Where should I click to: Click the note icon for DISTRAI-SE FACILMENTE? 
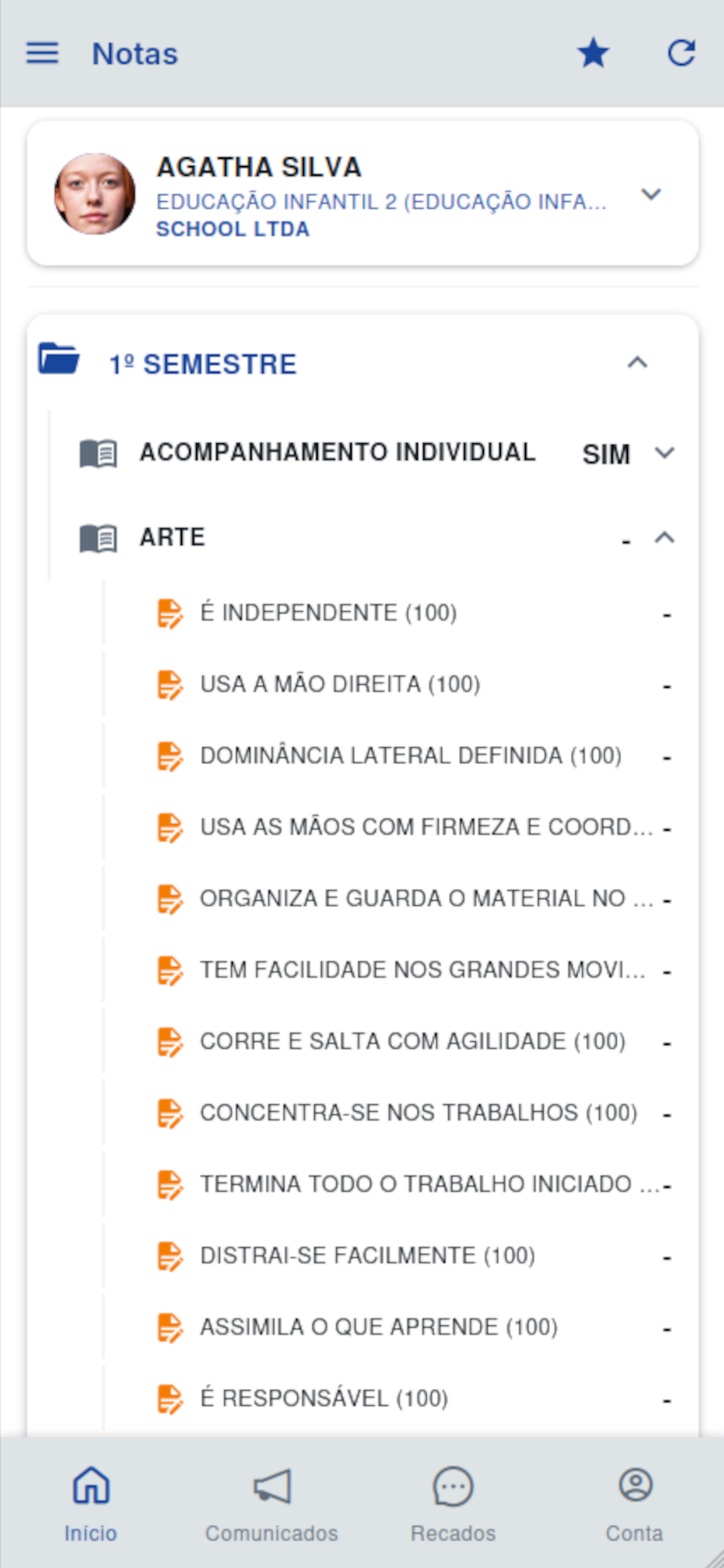(170, 1256)
